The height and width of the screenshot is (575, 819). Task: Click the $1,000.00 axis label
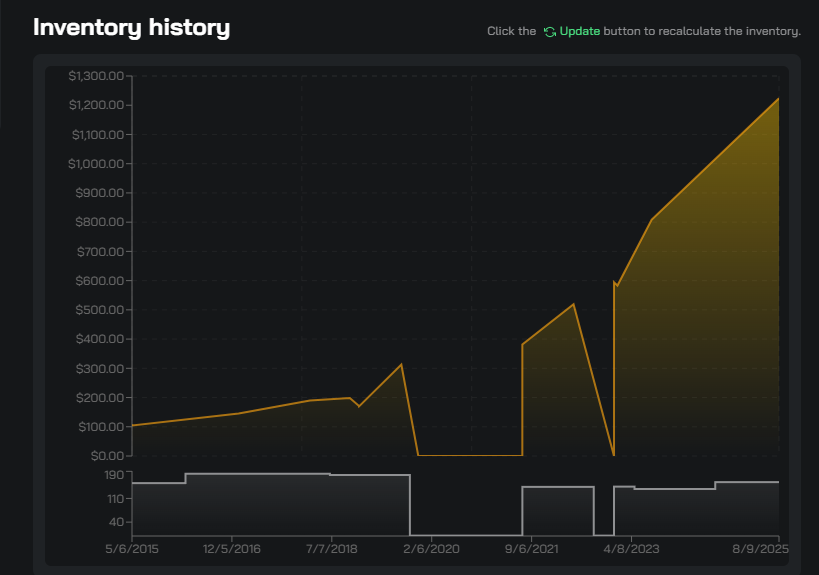[x=96, y=164]
